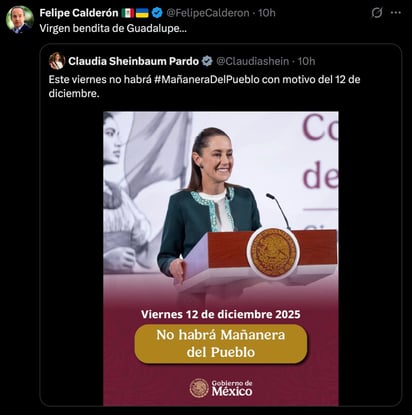Screen dimensions: 412x415
Task: Click Felipe Calderón's blue verified badge
Action: (x=157, y=13)
